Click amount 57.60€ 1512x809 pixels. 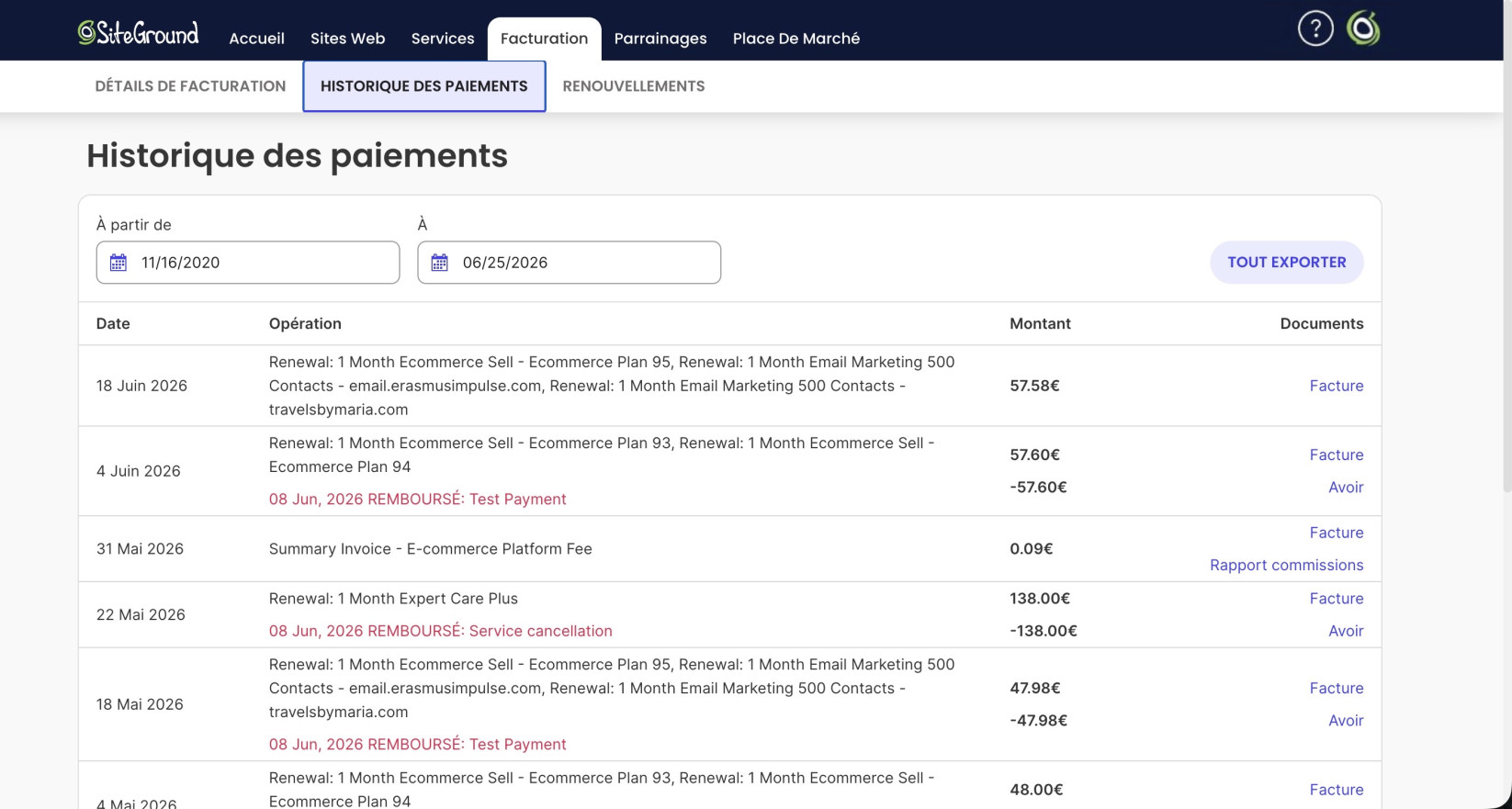pyautogui.click(x=1034, y=455)
